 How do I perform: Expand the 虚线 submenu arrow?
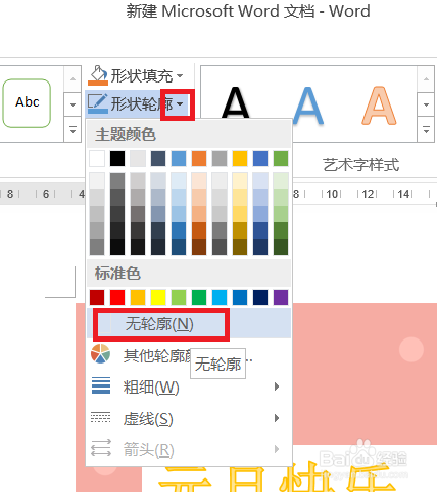pos(277,418)
